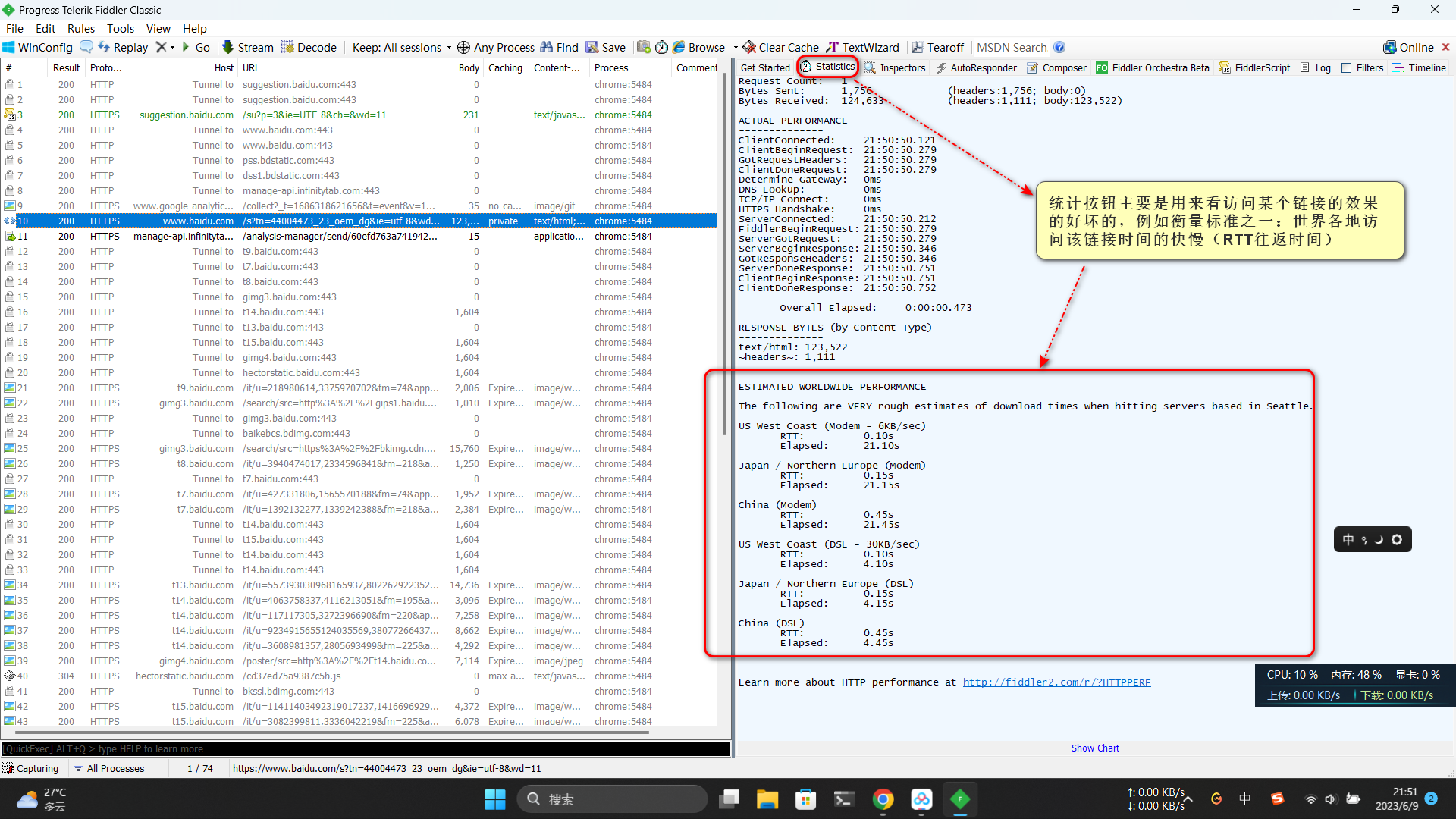Open File Explorer from taskbar

pos(767,799)
